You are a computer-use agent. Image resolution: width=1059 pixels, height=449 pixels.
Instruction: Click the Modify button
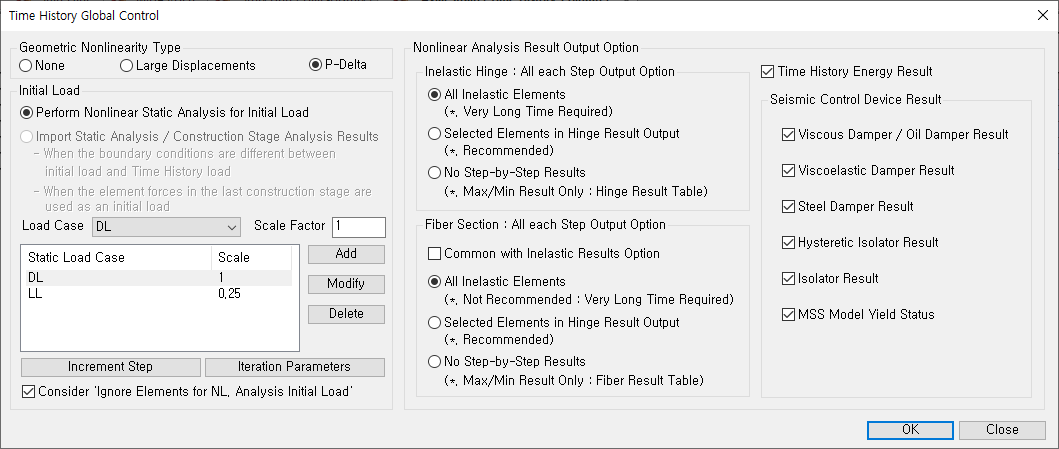[346, 284]
